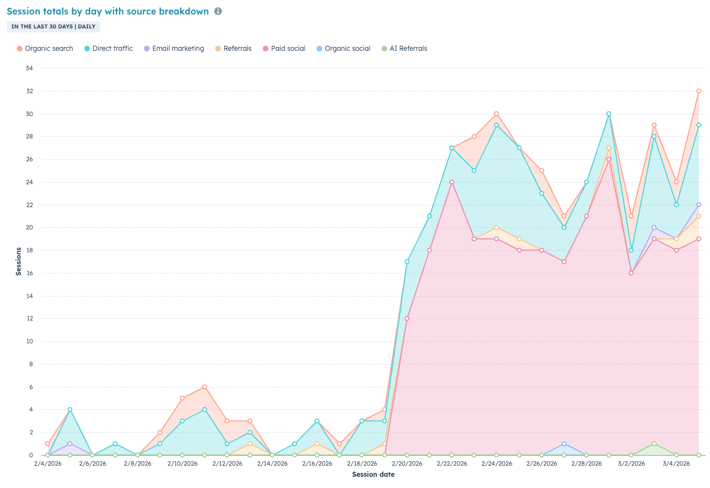Screen dimensions: 710x488
Task: Select the AI Referrals bump point near 3/3
Action: click(x=654, y=444)
